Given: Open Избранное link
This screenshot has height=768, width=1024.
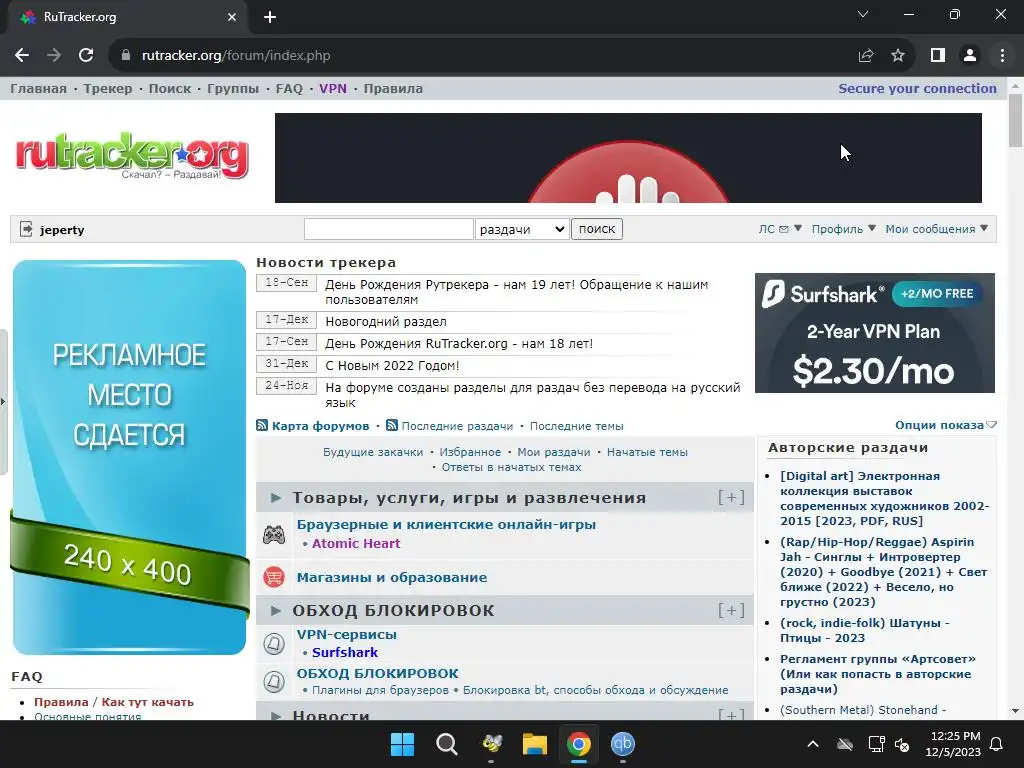Looking at the screenshot, I should point(470,452).
